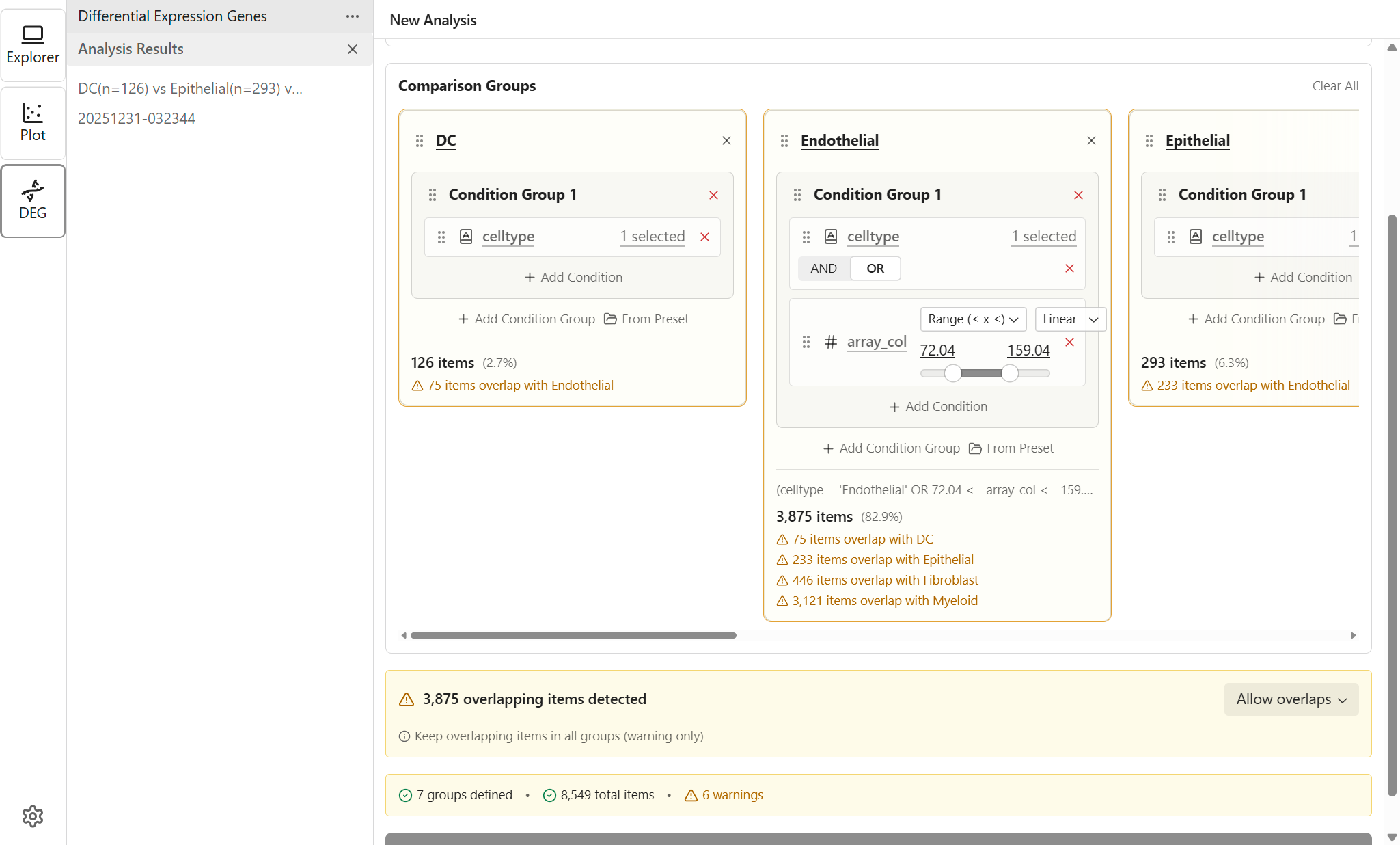
Task: Select the DEG sidebar icon
Action: 33,200
